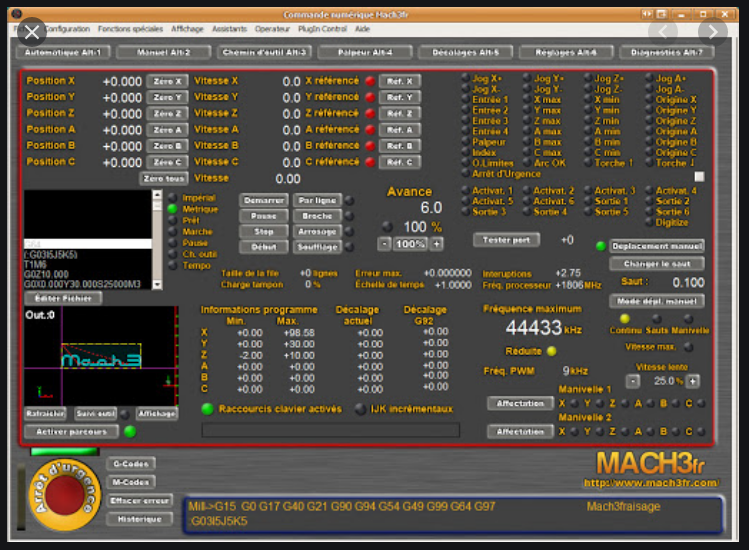Switch to the Diagnostics Alt-7 screen tab
Viewport: 749px width, 550px height.
pyautogui.click(x=669, y=51)
